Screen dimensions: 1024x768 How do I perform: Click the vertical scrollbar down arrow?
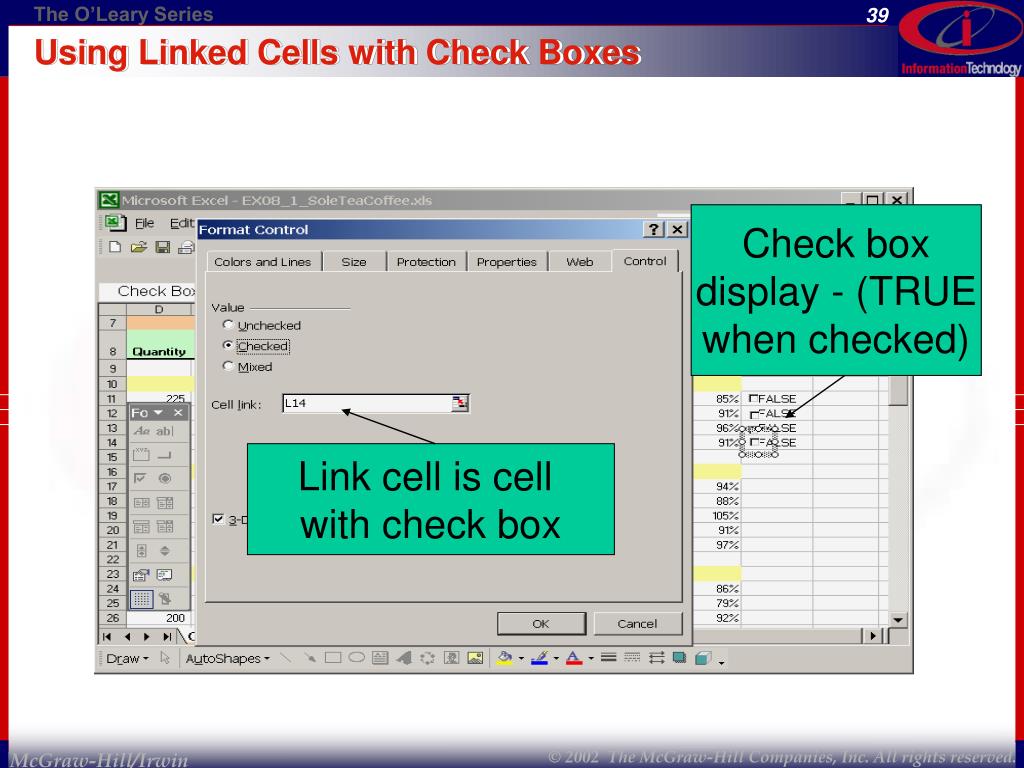899,620
